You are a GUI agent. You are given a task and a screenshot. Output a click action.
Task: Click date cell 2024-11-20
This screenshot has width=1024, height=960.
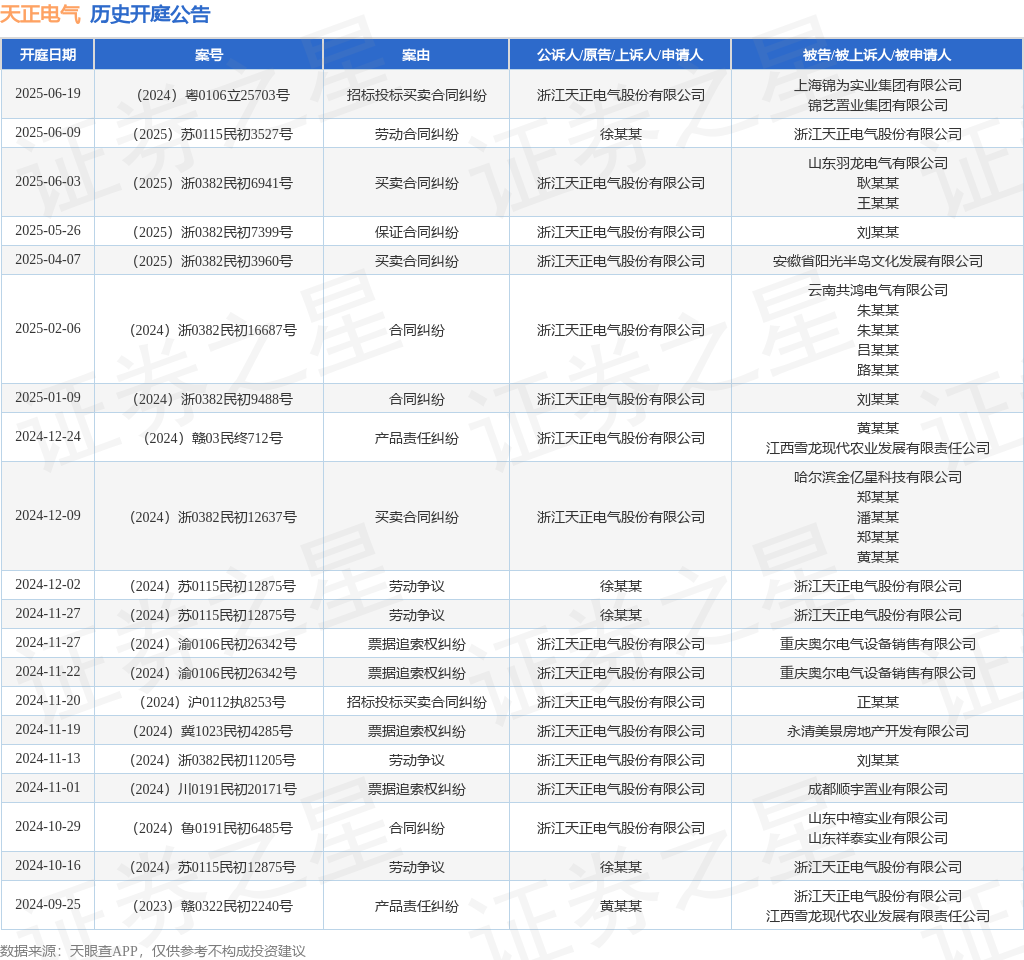tap(48, 700)
